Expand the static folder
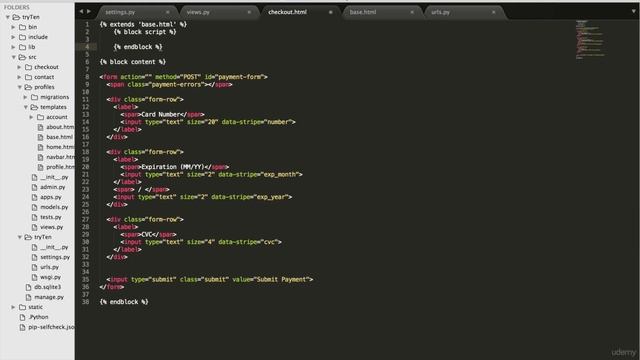This screenshot has height=360, width=640. pos(13,307)
